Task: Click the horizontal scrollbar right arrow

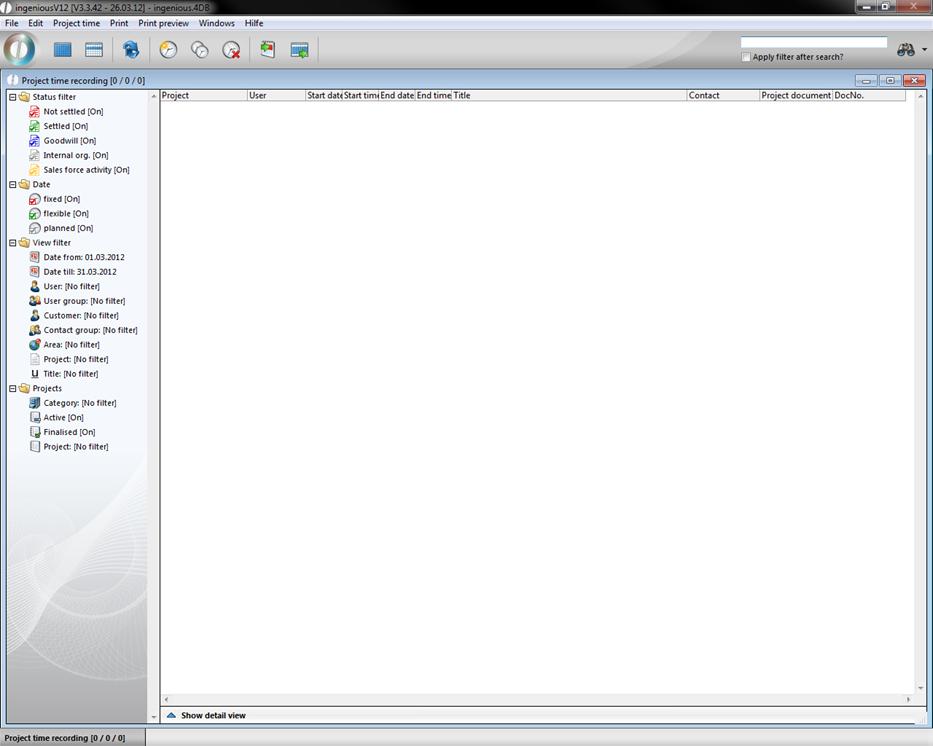Action: (908, 700)
